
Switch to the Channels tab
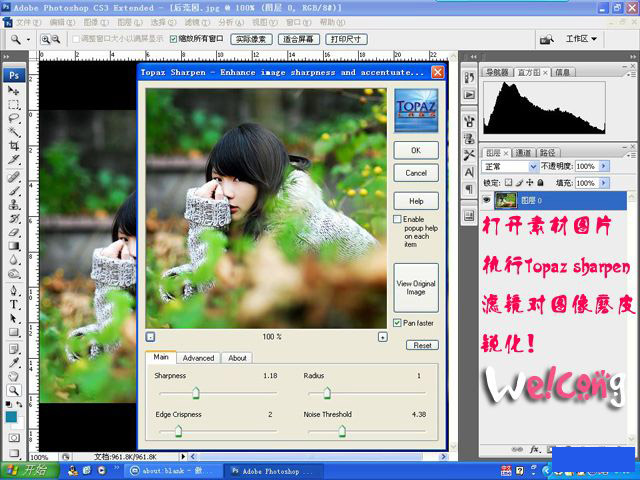pyautogui.click(x=523, y=153)
